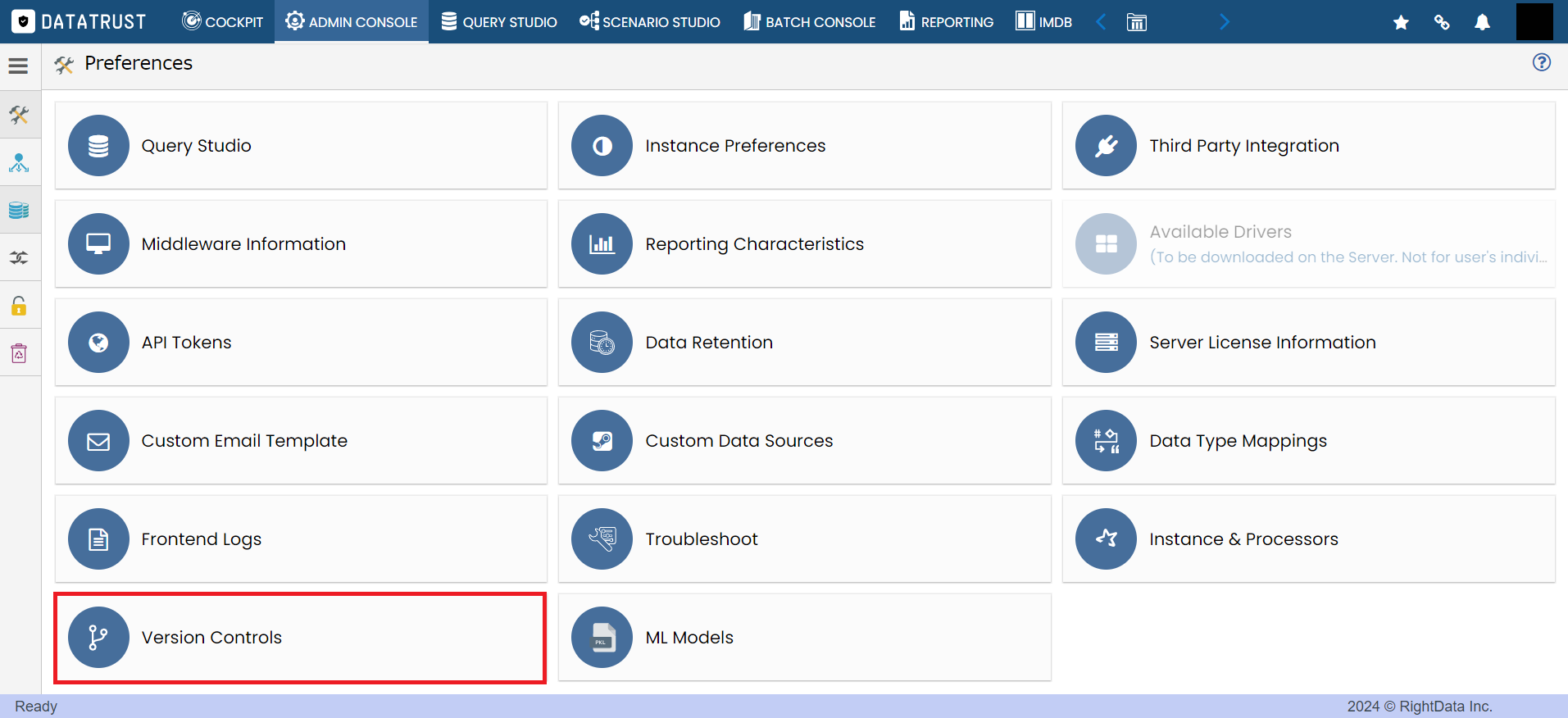
Task: Click the Server License Information icon
Action: coord(1107,343)
